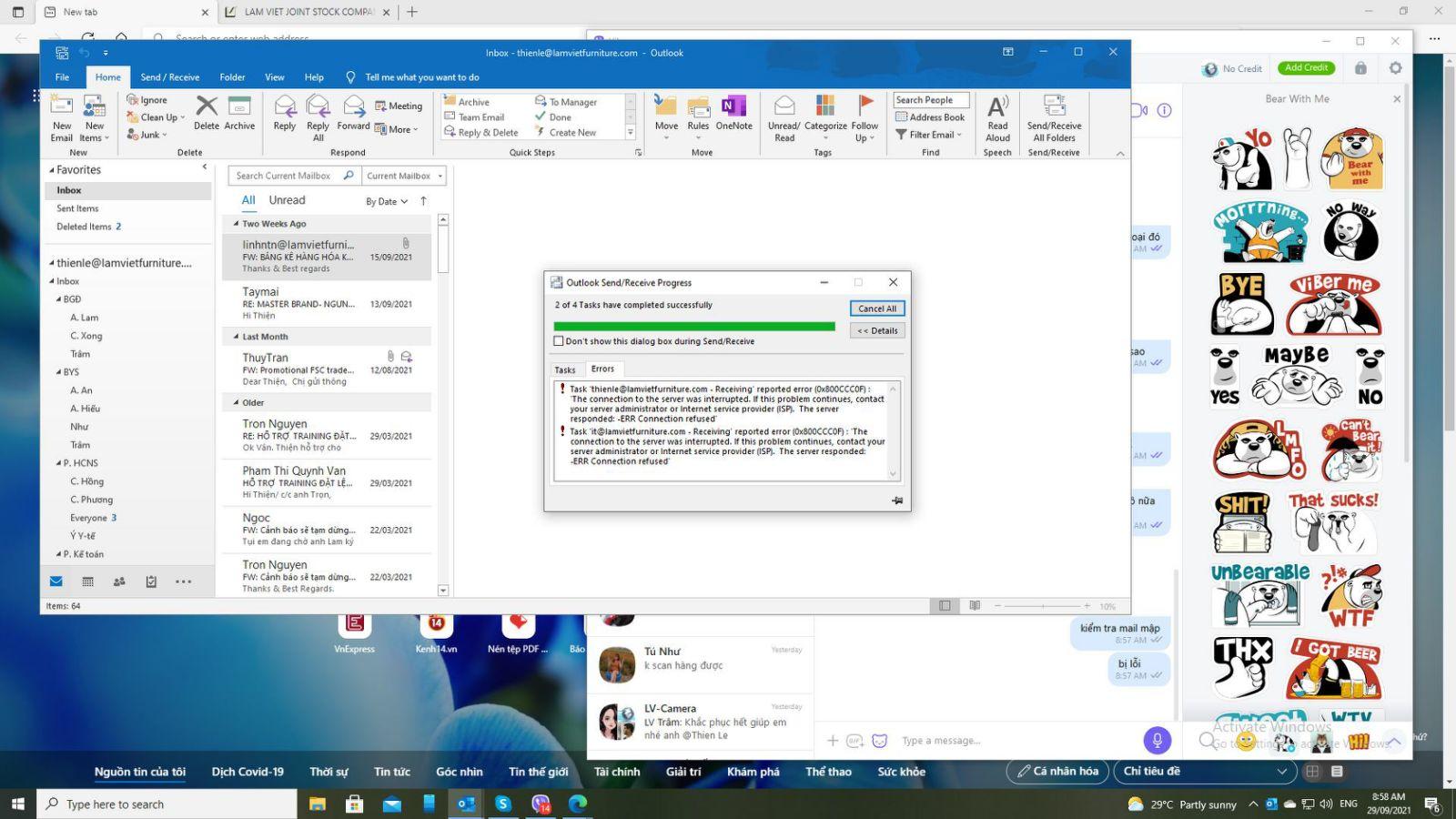Screen dimensions: 1456x819
Task: Enable Don't show this dialog box checkbox
Action: coord(559,341)
